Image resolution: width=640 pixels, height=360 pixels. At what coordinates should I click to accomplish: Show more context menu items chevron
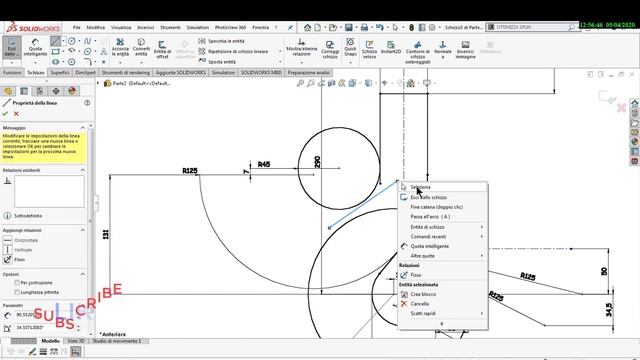(442, 324)
